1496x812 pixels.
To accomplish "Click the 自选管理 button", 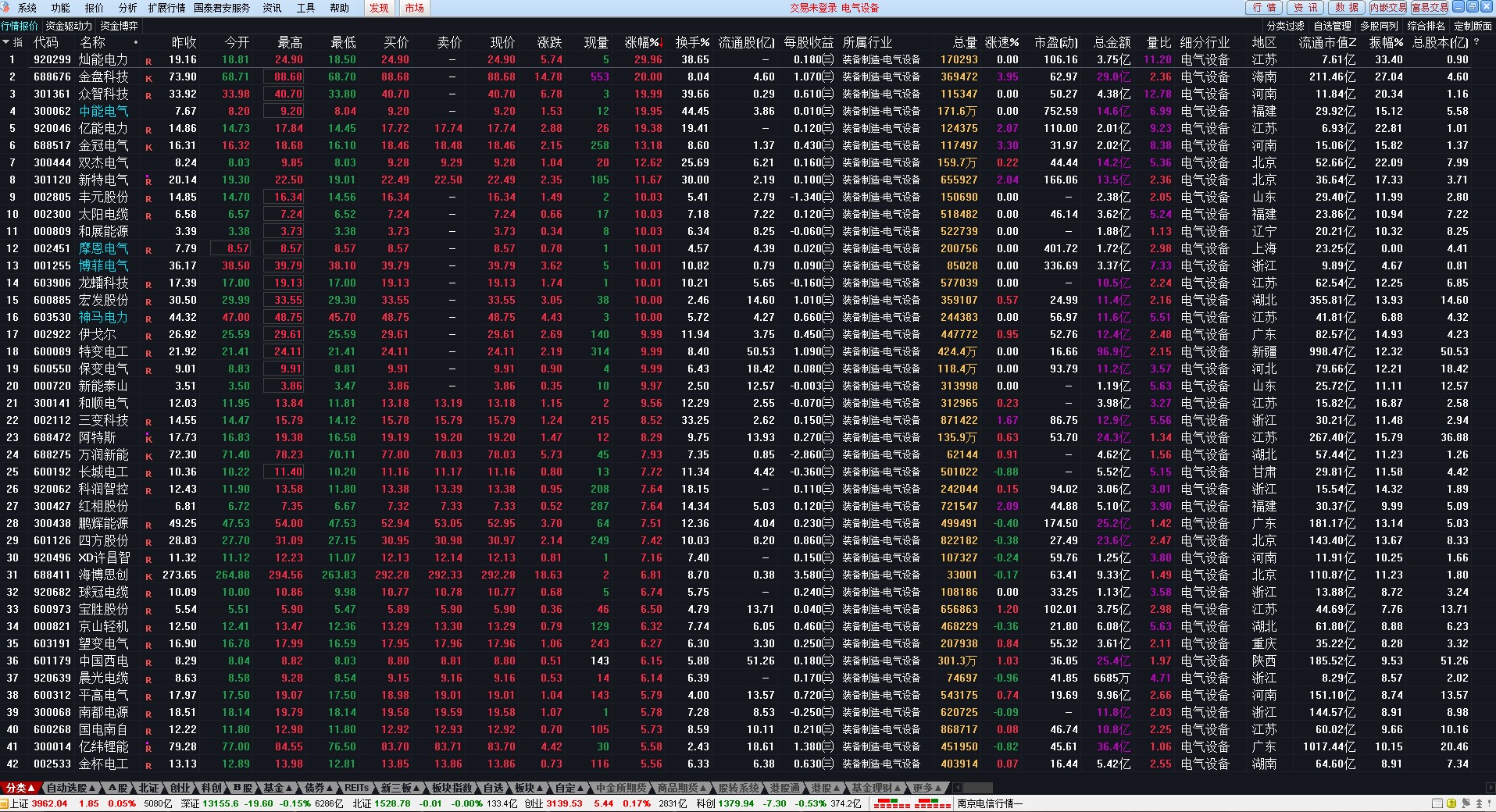I will click(x=1332, y=26).
